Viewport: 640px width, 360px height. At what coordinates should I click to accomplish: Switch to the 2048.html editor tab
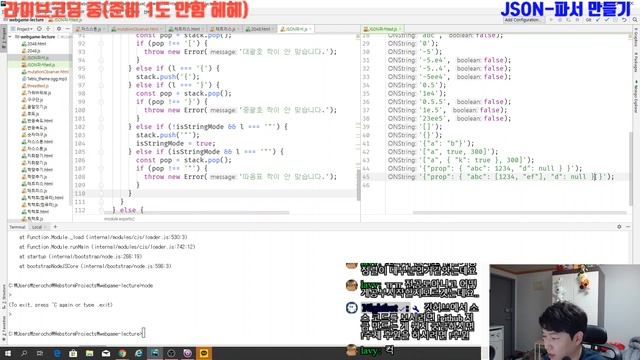pos(260,29)
